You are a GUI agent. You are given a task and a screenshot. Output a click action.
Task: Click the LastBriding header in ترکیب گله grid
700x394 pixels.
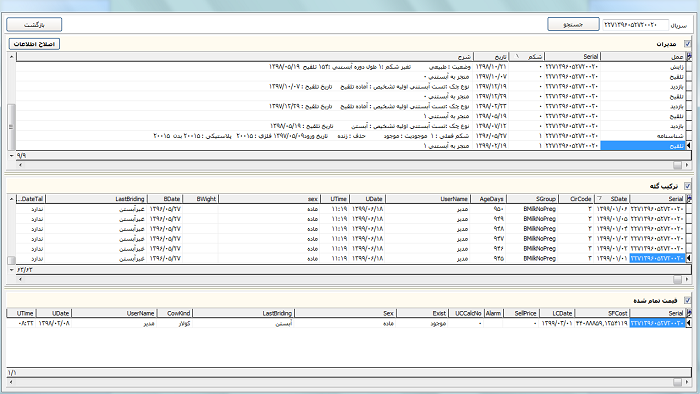[x=96, y=199]
